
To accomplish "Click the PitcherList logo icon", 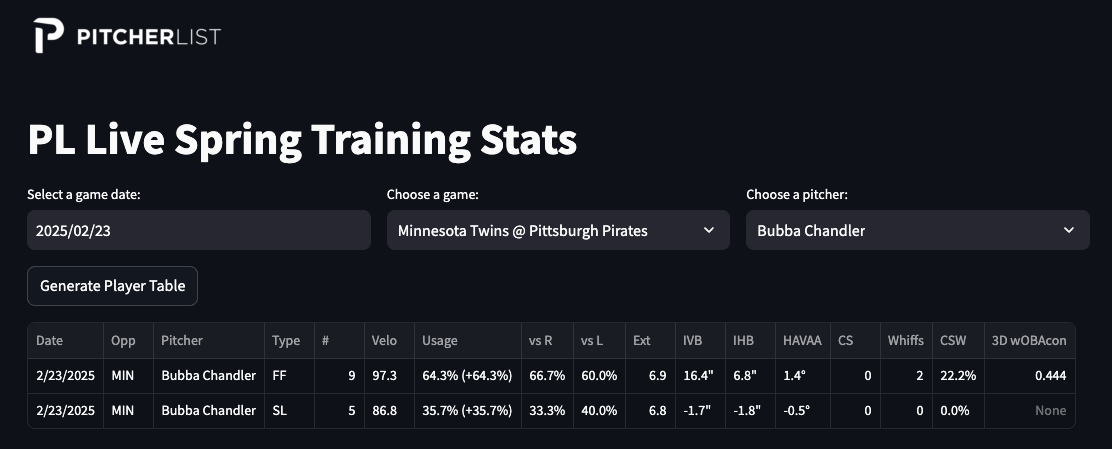I will [49, 35].
